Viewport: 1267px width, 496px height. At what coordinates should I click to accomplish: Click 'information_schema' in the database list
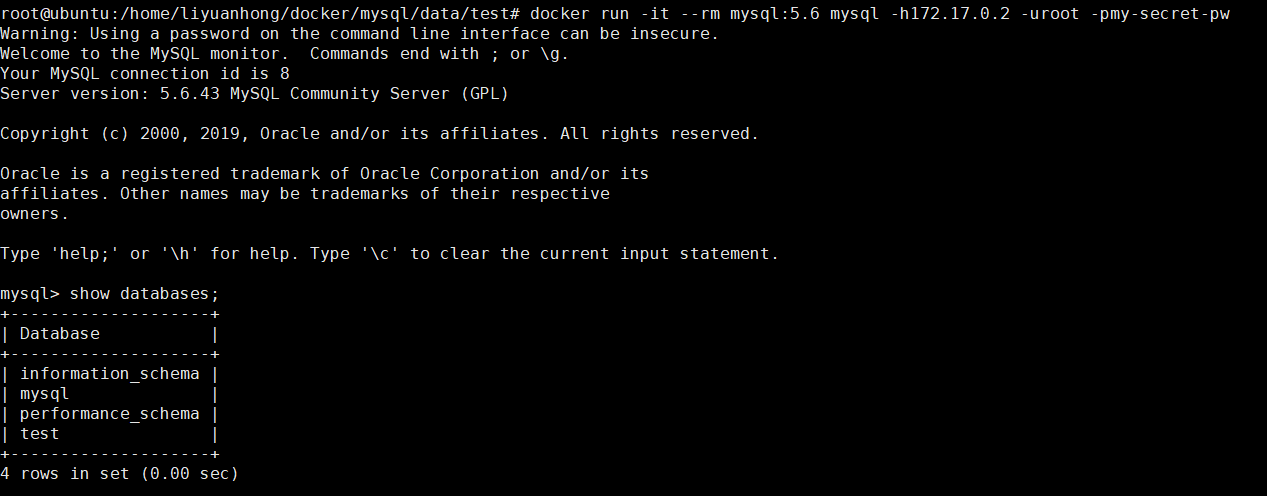click(x=110, y=374)
